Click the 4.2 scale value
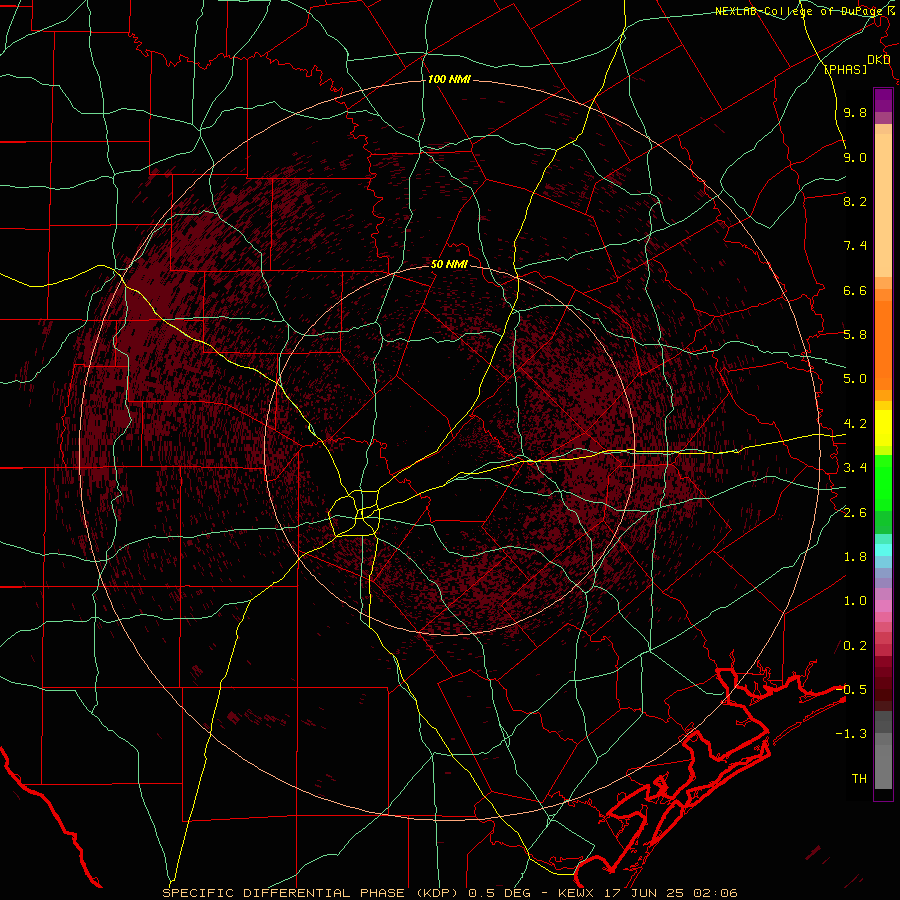Screen dimensions: 900x900 pos(855,424)
